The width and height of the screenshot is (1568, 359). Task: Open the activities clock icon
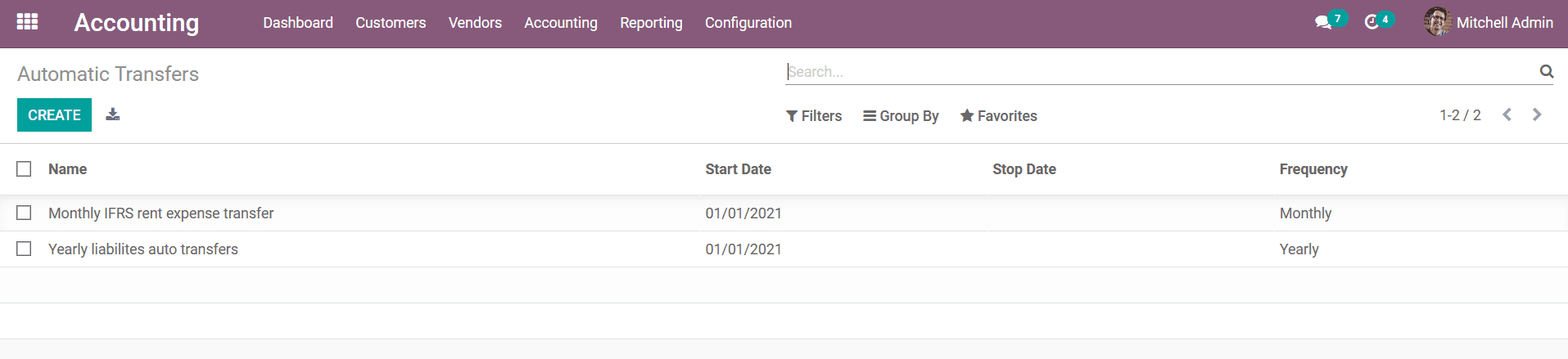click(x=1371, y=23)
